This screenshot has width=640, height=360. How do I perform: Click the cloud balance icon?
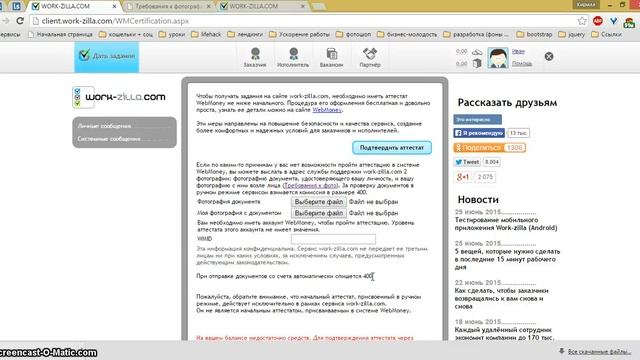tap(477, 52)
